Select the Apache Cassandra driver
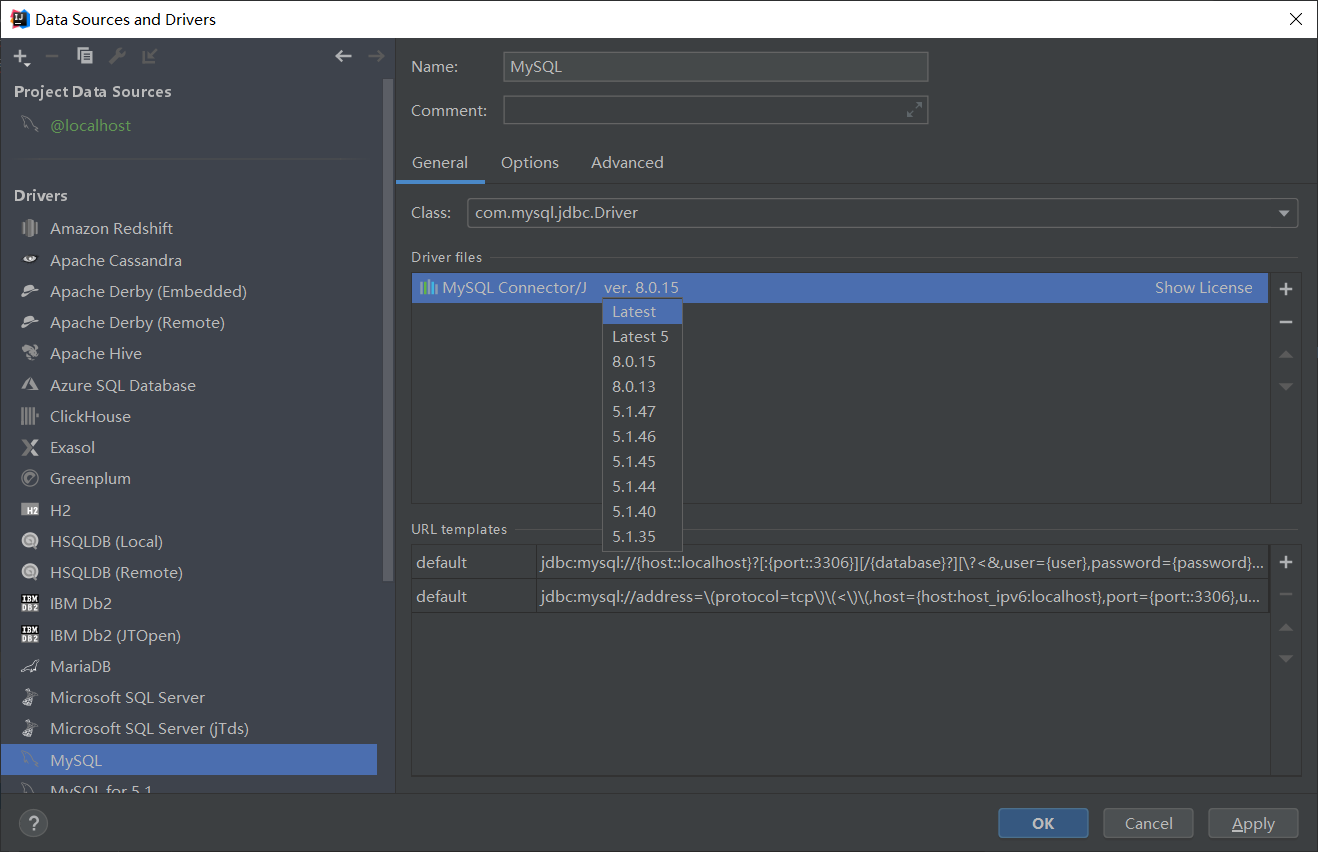1318x852 pixels. 189,261
